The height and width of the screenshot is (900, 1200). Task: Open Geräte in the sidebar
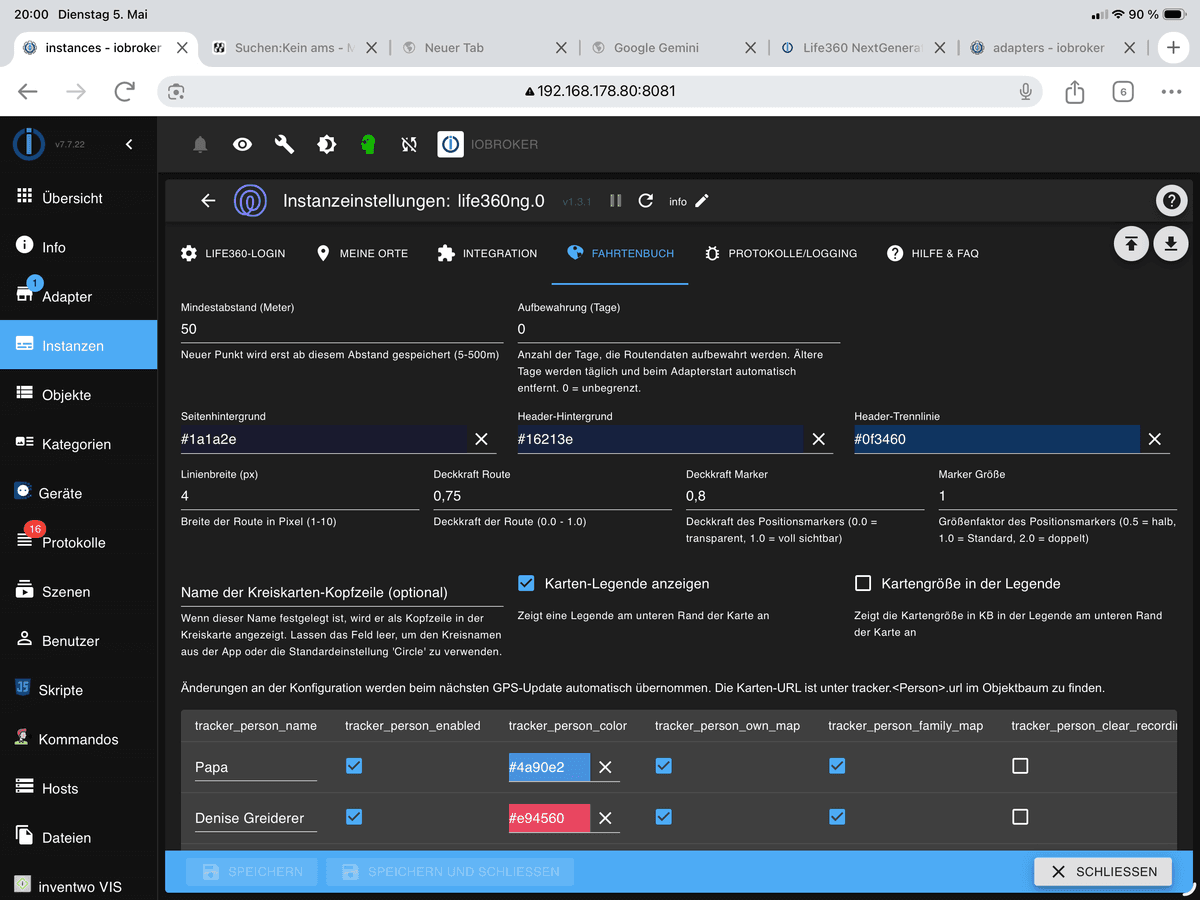pos(78,493)
